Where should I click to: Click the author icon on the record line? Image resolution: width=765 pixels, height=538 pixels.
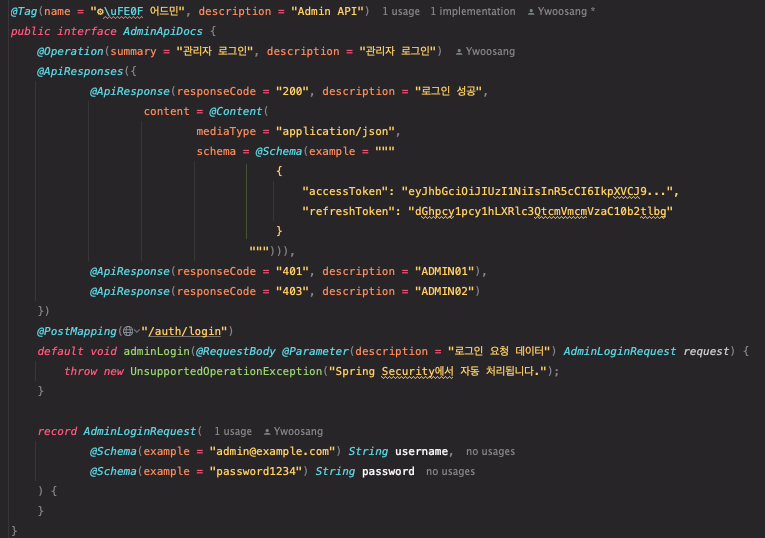coord(267,432)
